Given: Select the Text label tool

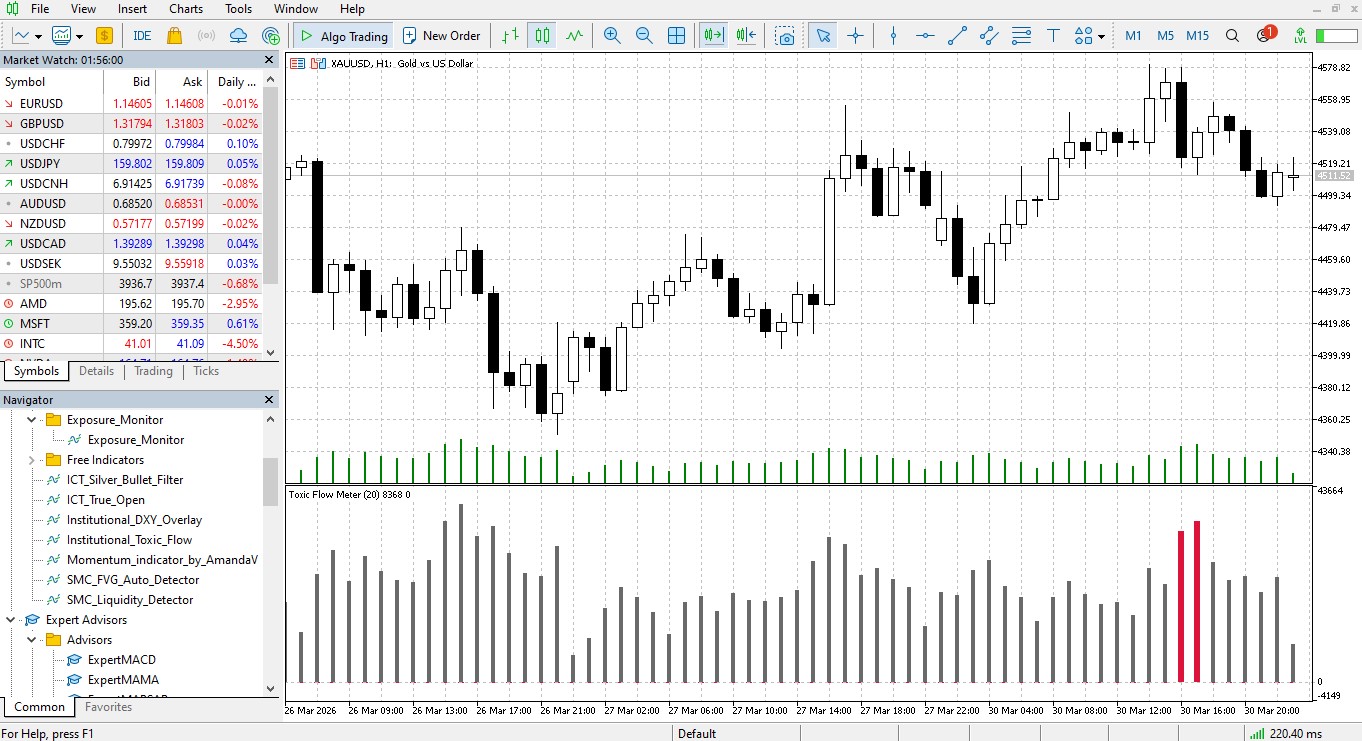Looking at the screenshot, I should [x=1053, y=35].
